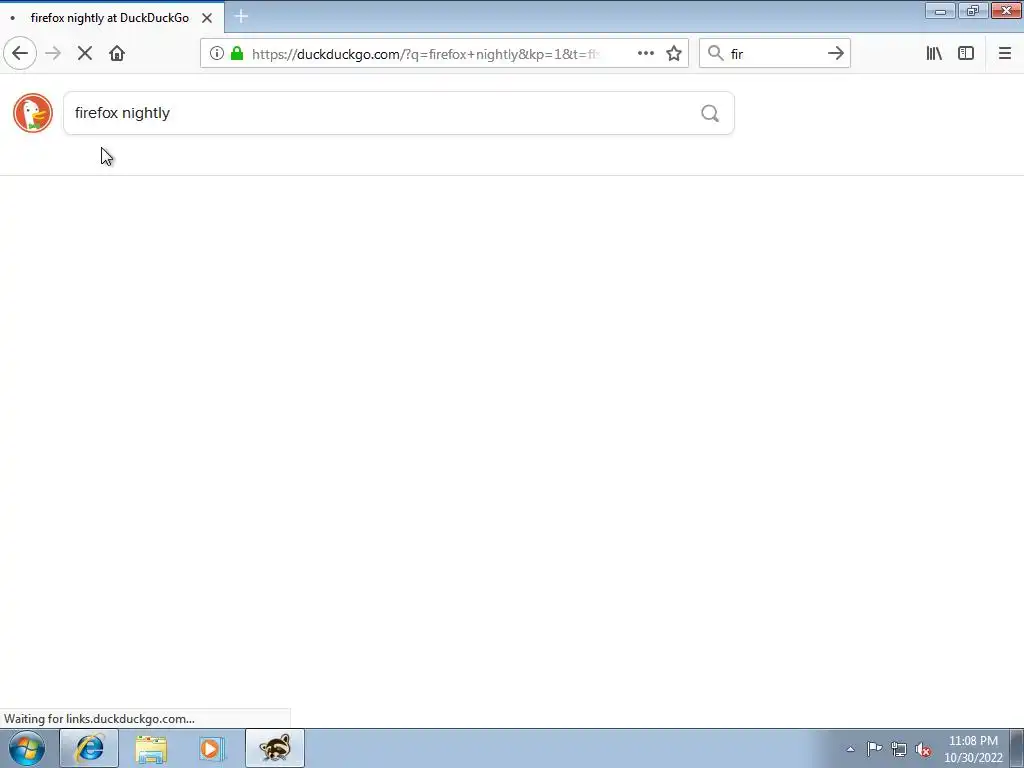Open the Library bookmarks and history icon
This screenshot has width=1024, height=768.
coord(935,54)
